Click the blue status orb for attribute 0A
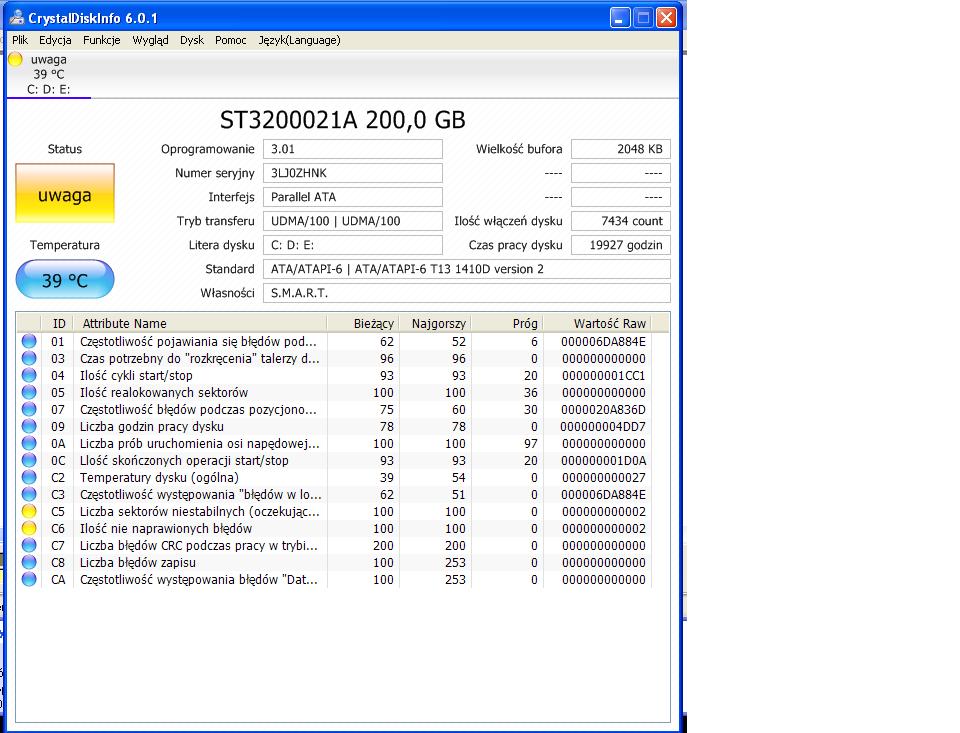 click(x=29, y=443)
